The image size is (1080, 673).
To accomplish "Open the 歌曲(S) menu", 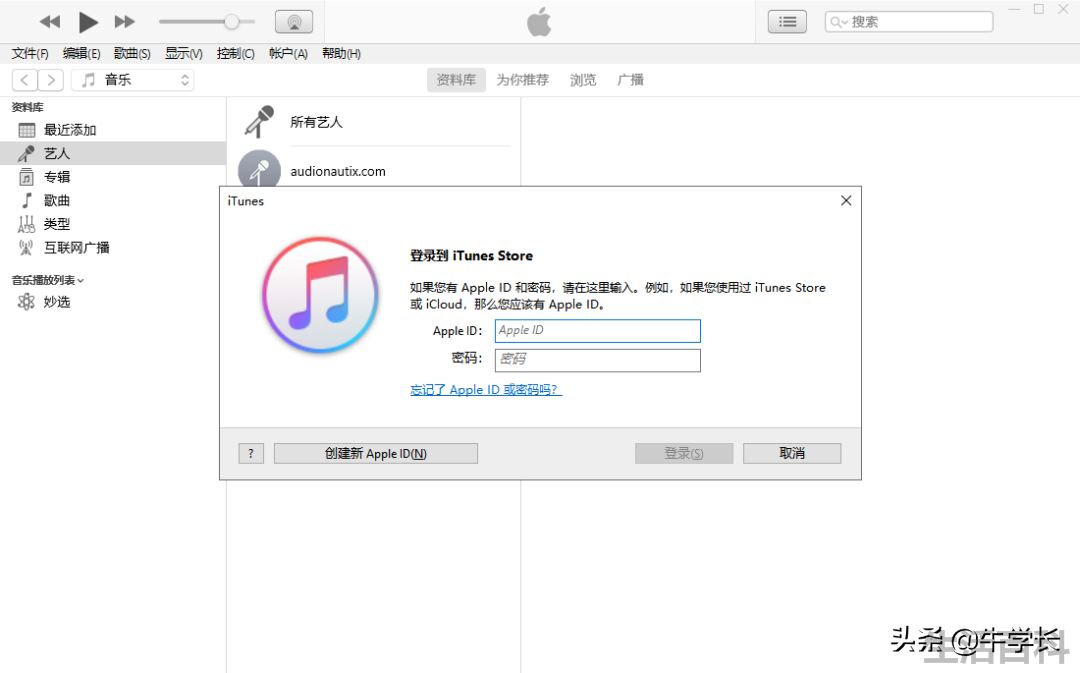I will pyautogui.click(x=132, y=54).
